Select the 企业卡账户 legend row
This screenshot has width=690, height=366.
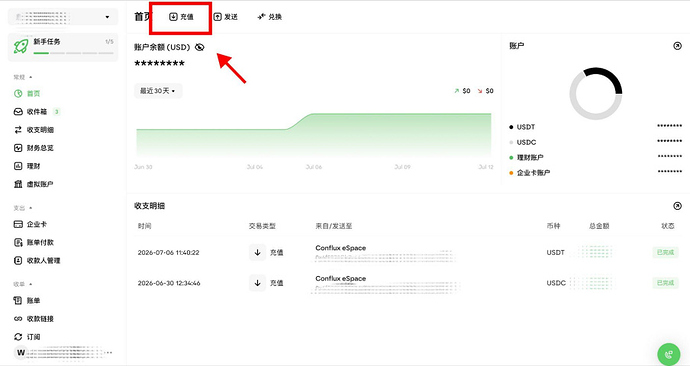pos(595,173)
